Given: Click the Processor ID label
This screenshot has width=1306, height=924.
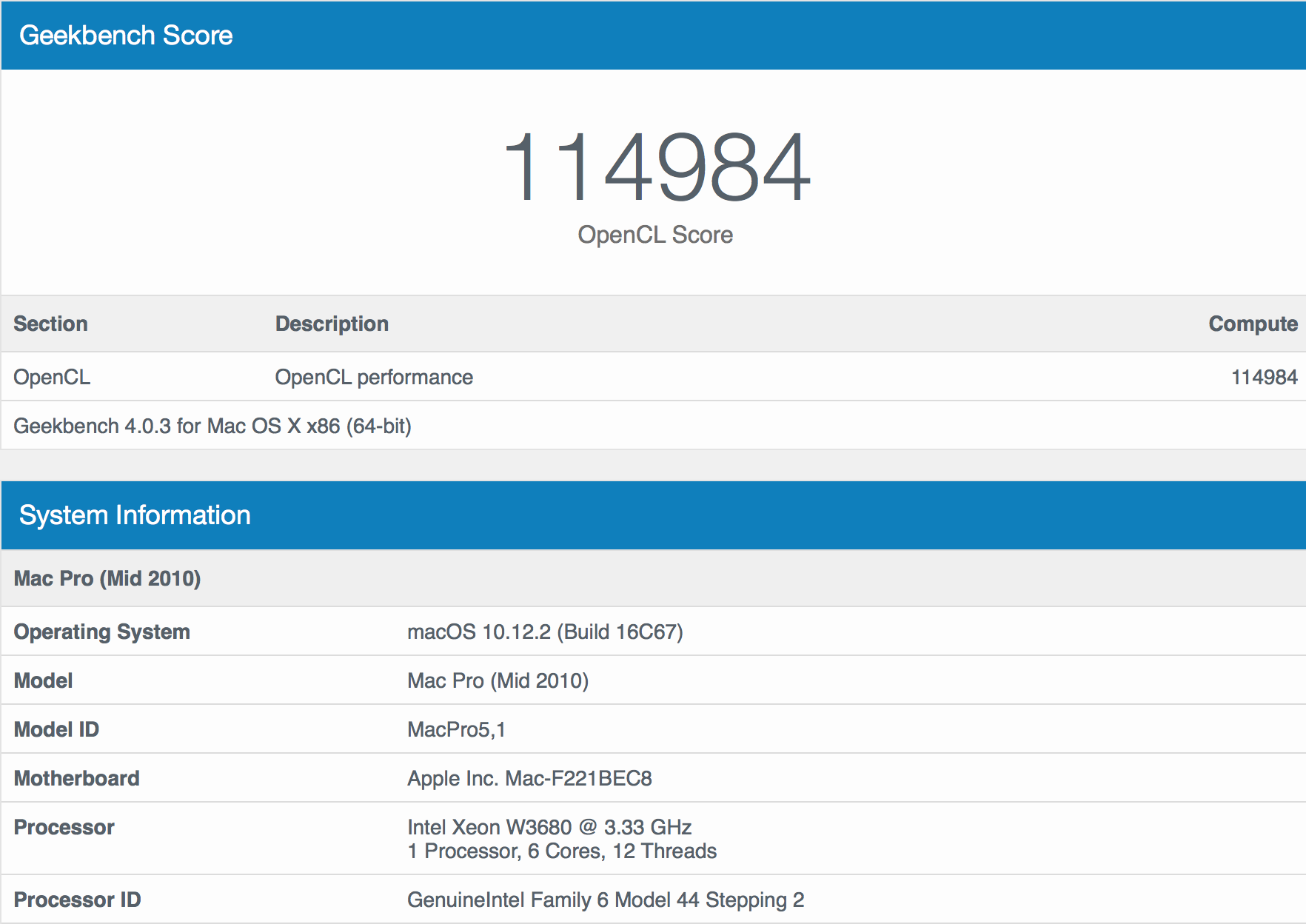Looking at the screenshot, I should point(77,900).
